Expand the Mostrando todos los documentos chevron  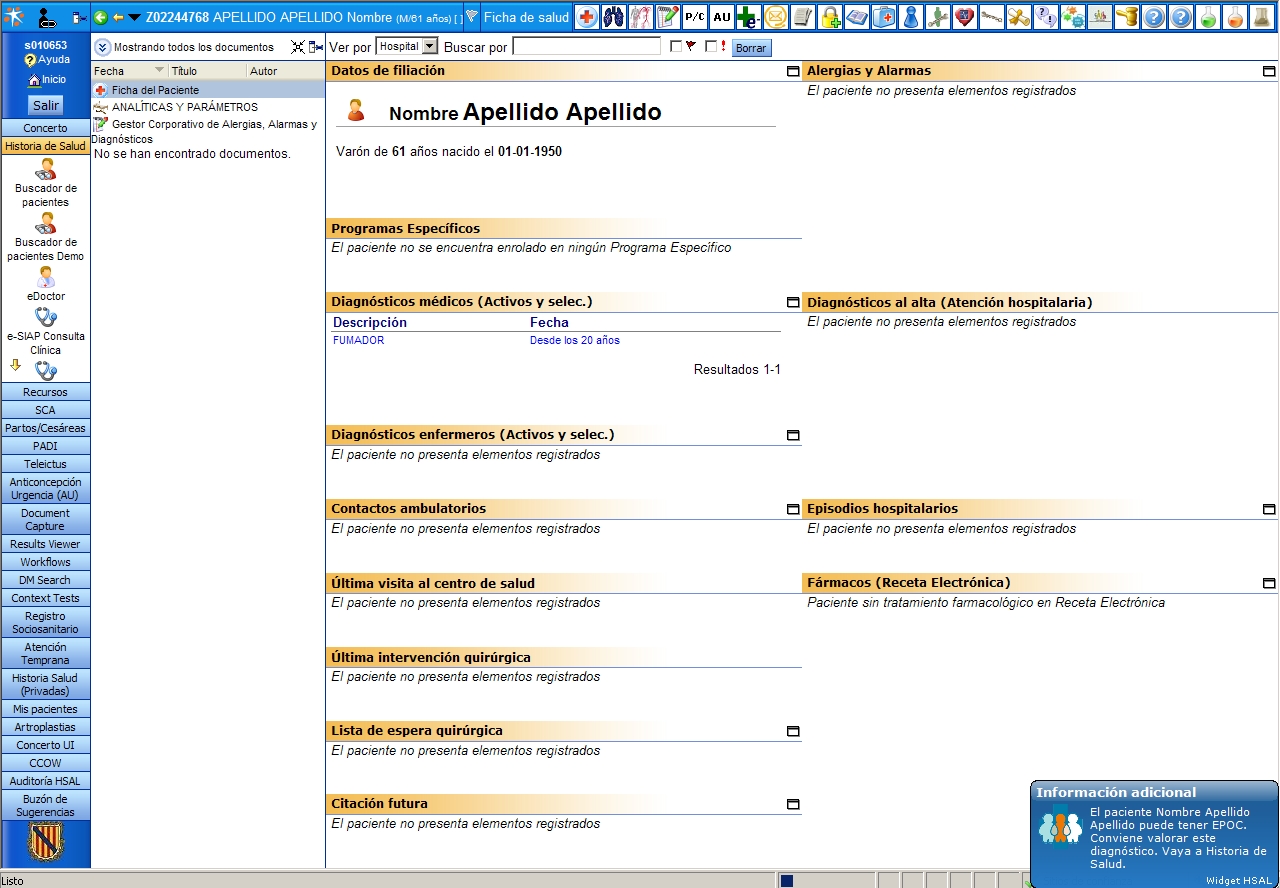102,47
